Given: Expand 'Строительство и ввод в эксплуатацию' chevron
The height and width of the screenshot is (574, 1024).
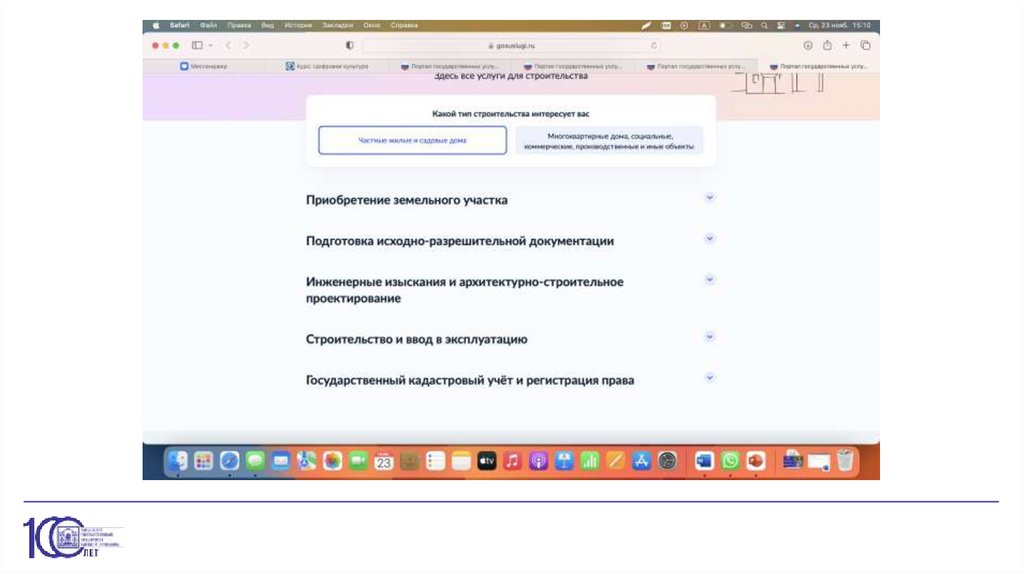Looking at the screenshot, I should (x=709, y=337).
